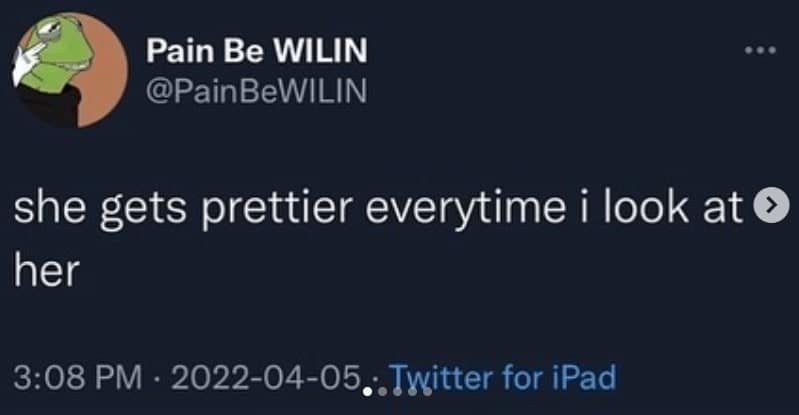799x415 pixels.
Task: Select the first white carousel dot
Action: point(368,393)
